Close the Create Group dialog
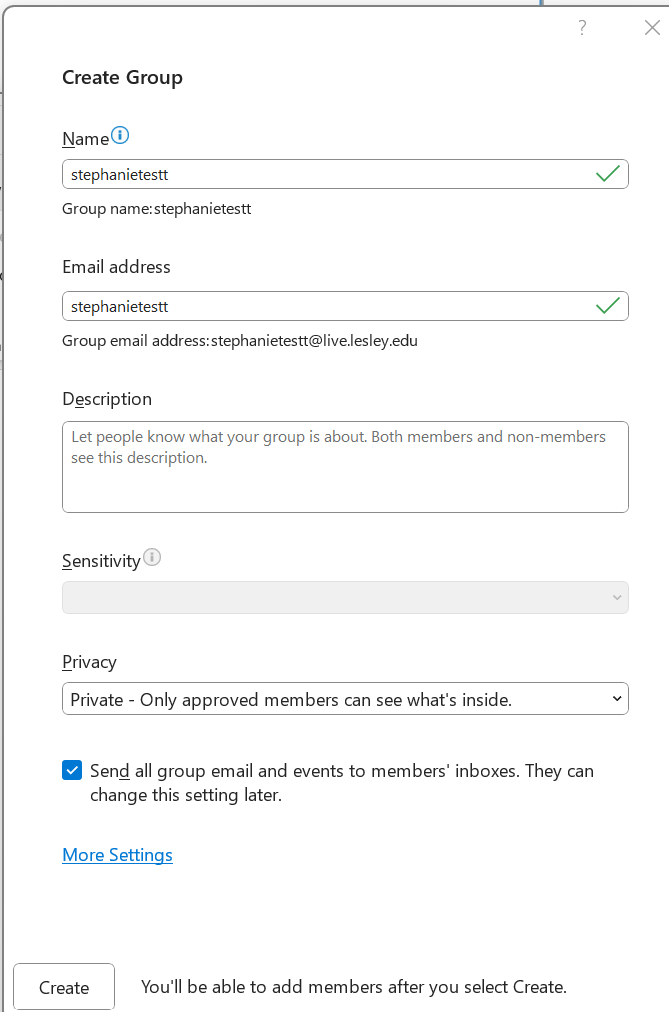Image resolution: width=669 pixels, height=1012 pixels. (x=652, y=28)
